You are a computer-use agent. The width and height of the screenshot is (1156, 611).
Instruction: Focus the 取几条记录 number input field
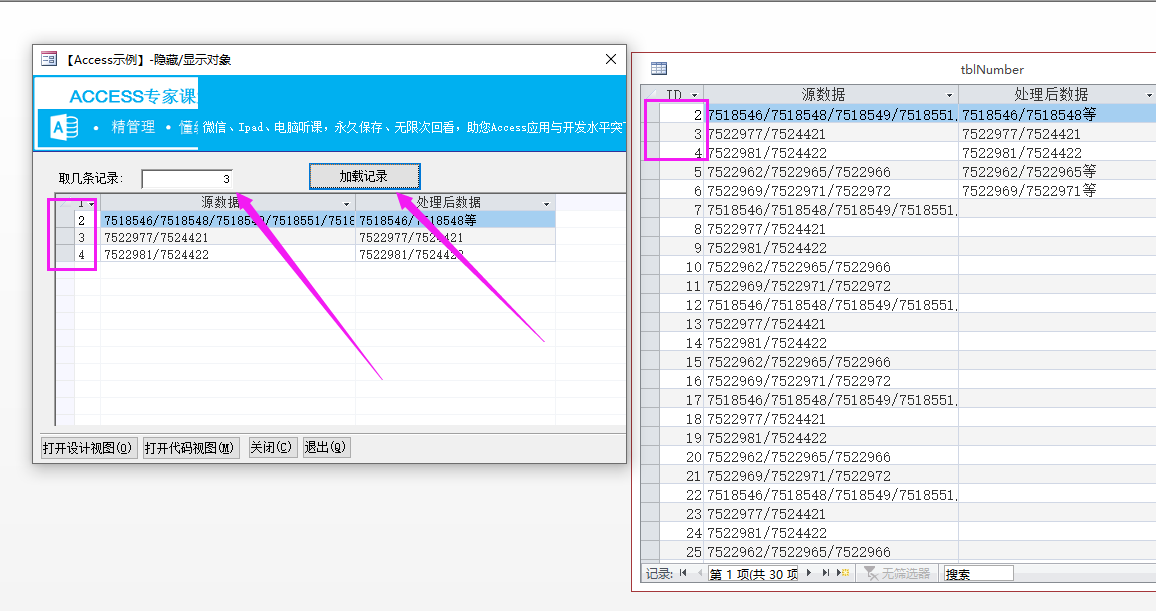187,178
